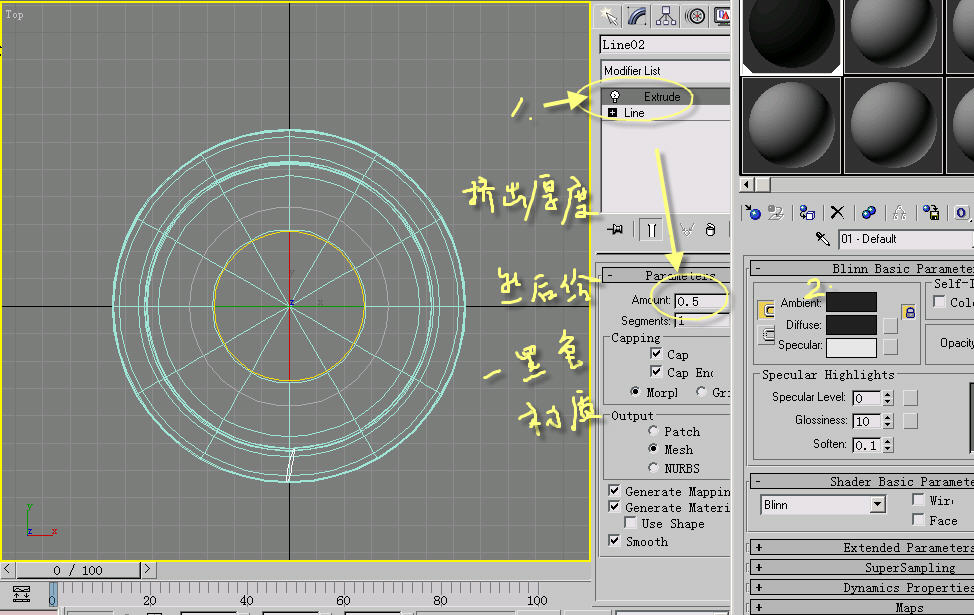Click the Make Unique modifier stack icon
974x615 pixels.
click(x=686, y=230)
